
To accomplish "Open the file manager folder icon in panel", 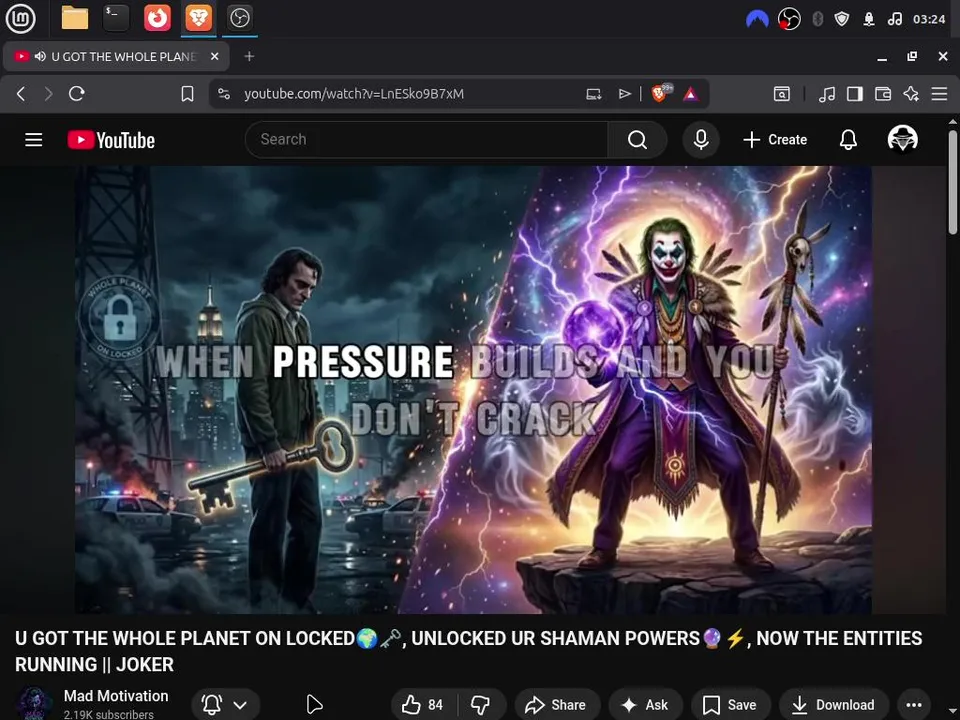I will point(75,18).
